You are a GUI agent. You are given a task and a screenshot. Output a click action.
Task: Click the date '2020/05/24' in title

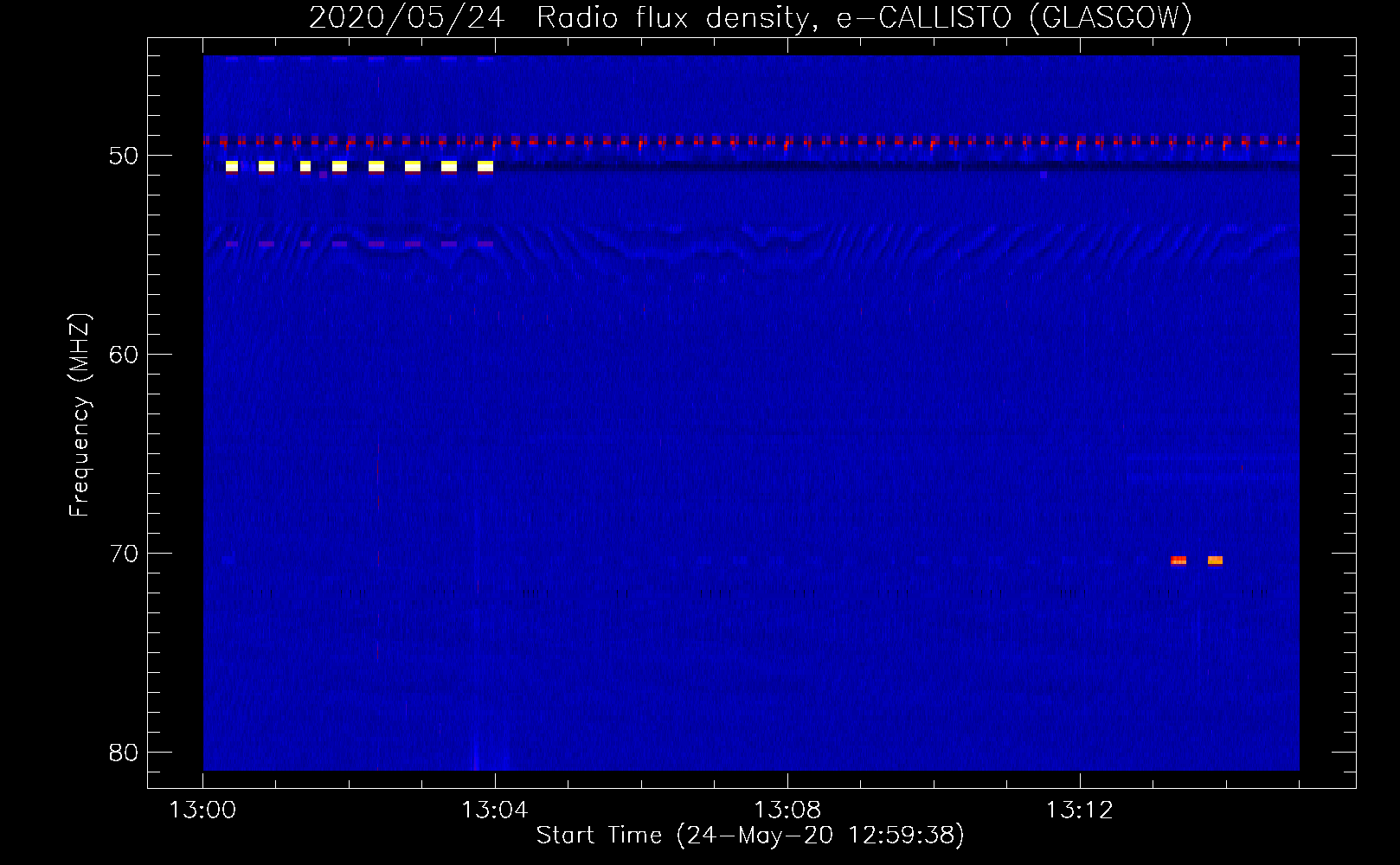click(x=407, y=17)
